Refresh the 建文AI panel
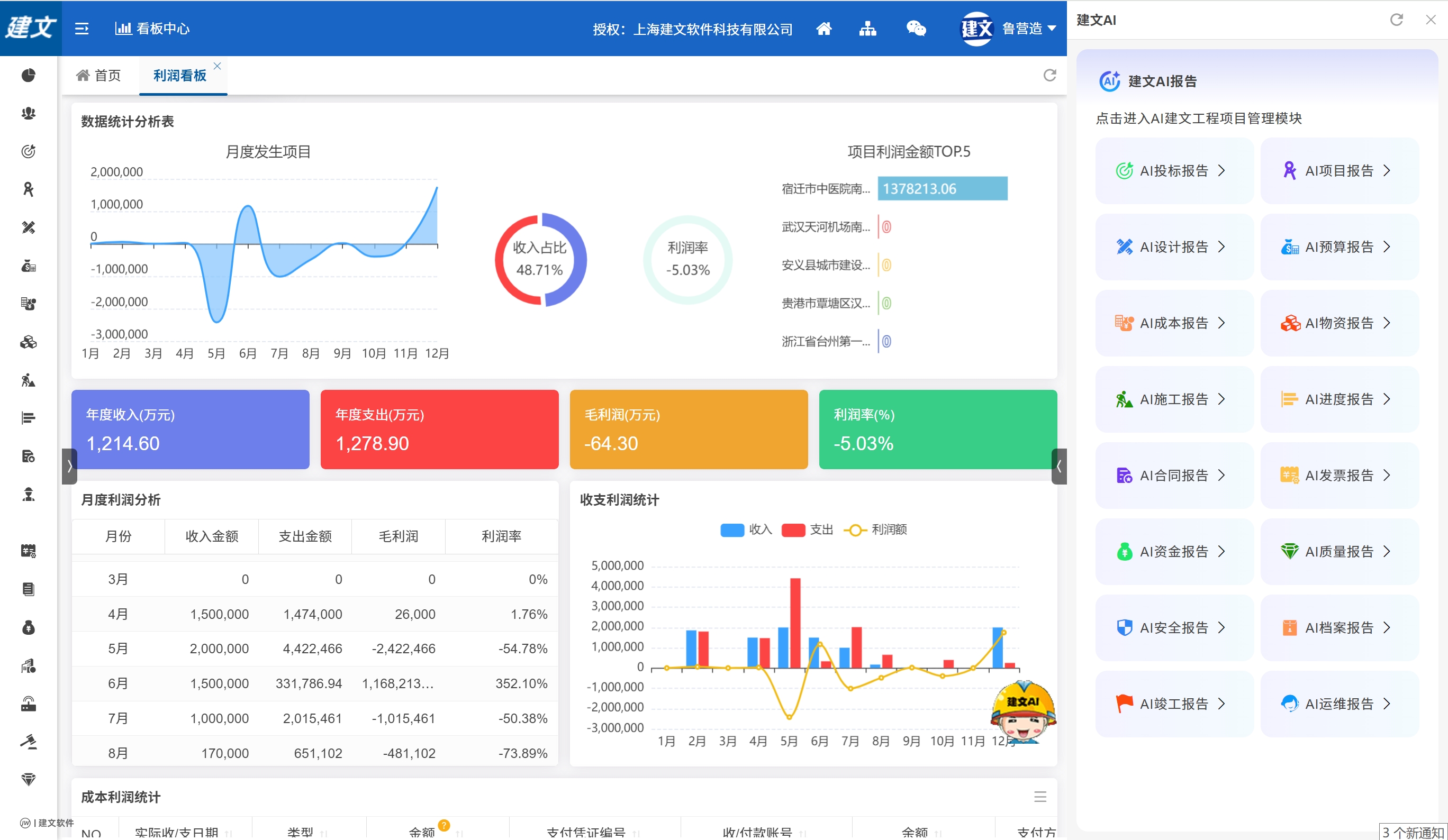 click(1396, 20)
